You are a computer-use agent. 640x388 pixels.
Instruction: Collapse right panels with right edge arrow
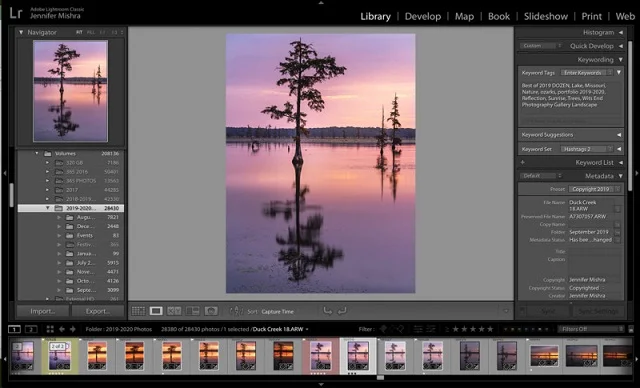pos(636,173)
